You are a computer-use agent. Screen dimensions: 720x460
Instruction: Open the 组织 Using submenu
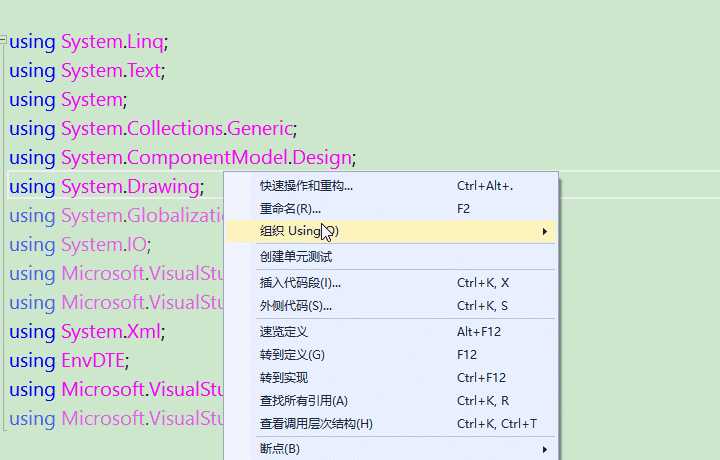[391, 231]
